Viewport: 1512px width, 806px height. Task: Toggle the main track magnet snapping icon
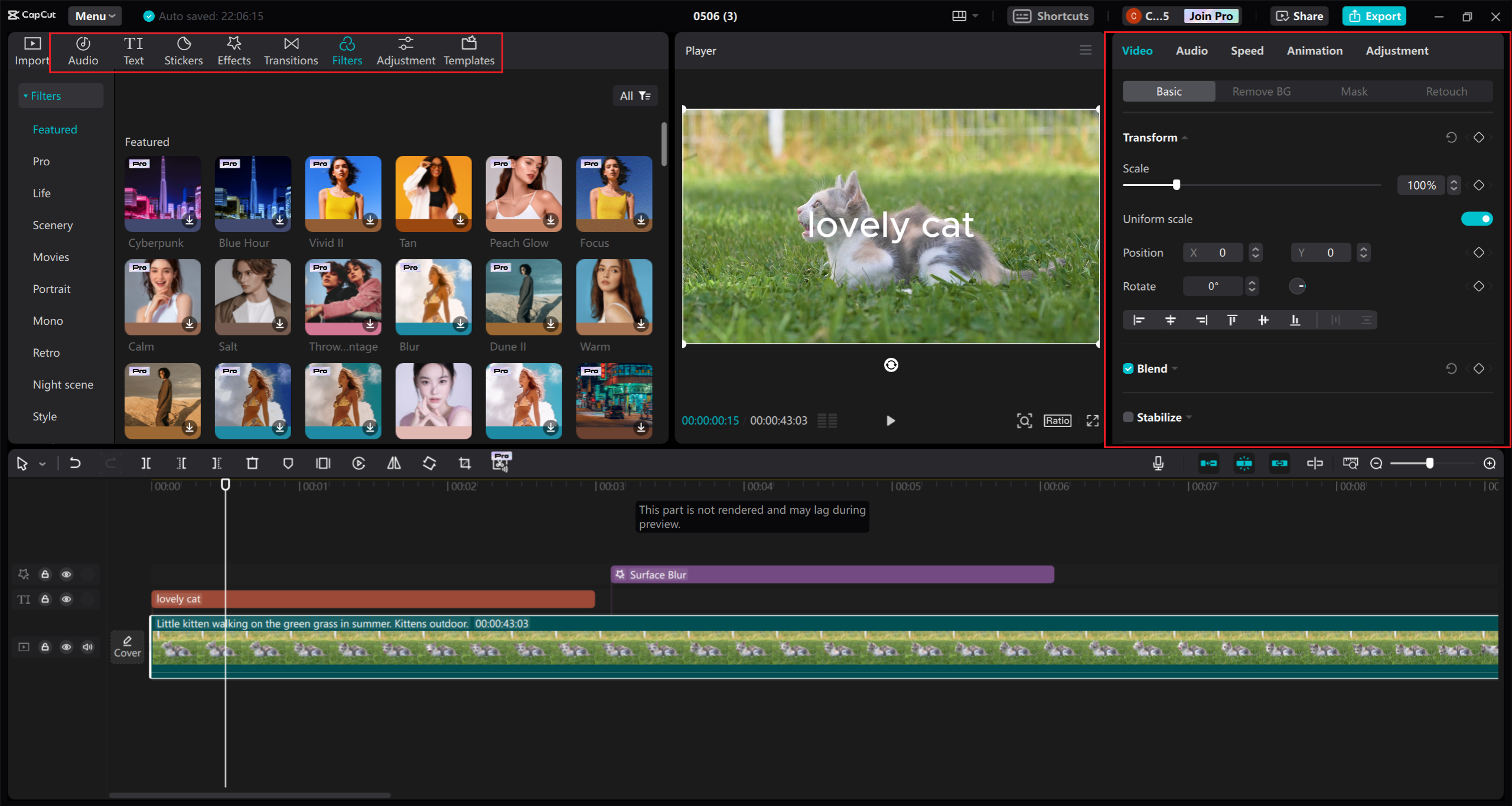tap(1208, 464)
